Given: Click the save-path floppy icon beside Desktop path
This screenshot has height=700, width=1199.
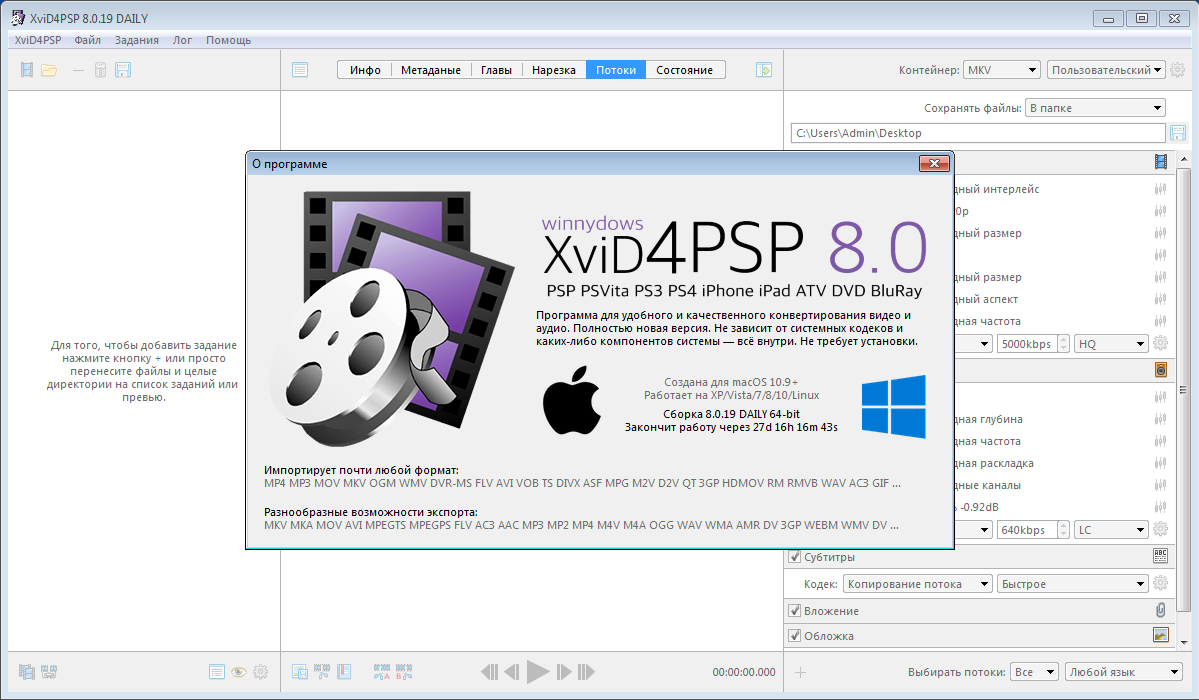Looking at the screenshot, I should pyautogui.click(x=1178, y=133).
